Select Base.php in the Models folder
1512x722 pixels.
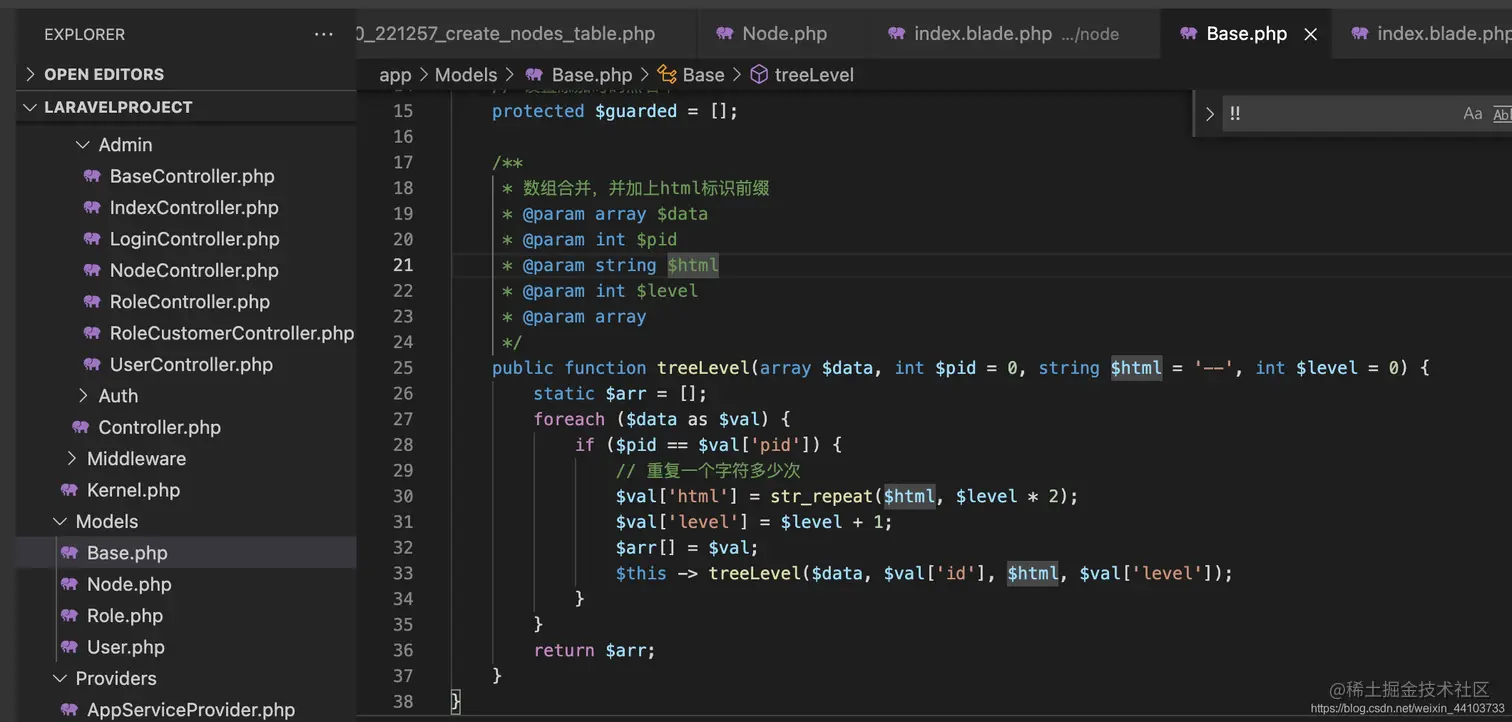pyautogui.click(x=127, y=553)
